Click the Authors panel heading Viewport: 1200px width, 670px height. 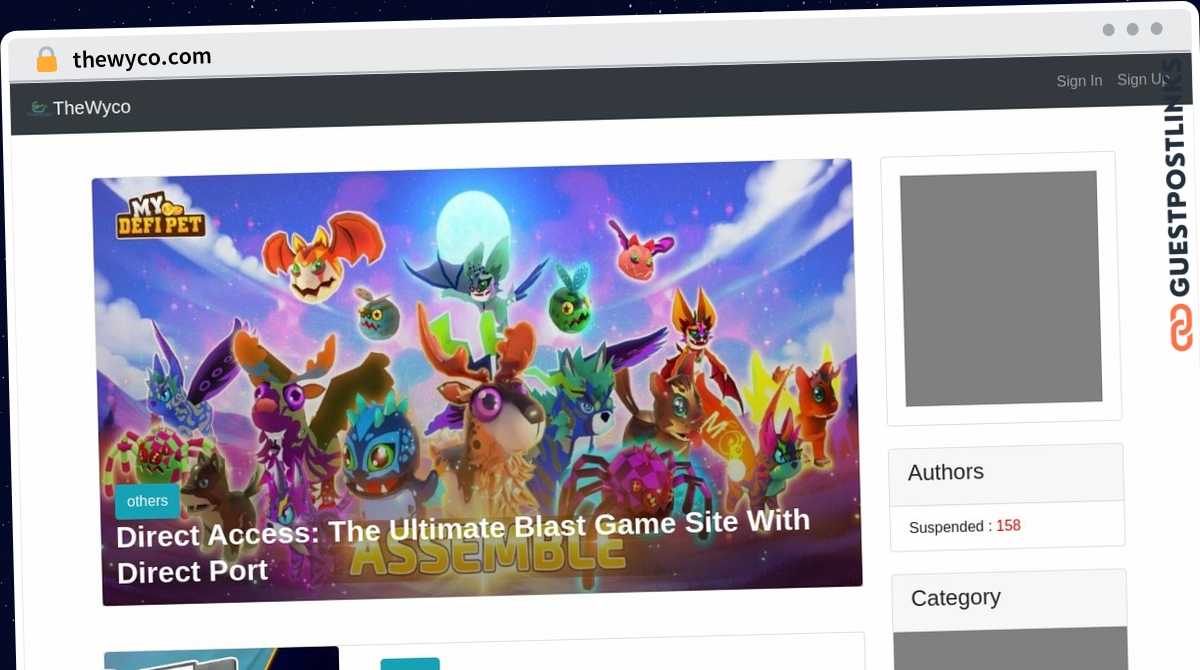point(946,472)
